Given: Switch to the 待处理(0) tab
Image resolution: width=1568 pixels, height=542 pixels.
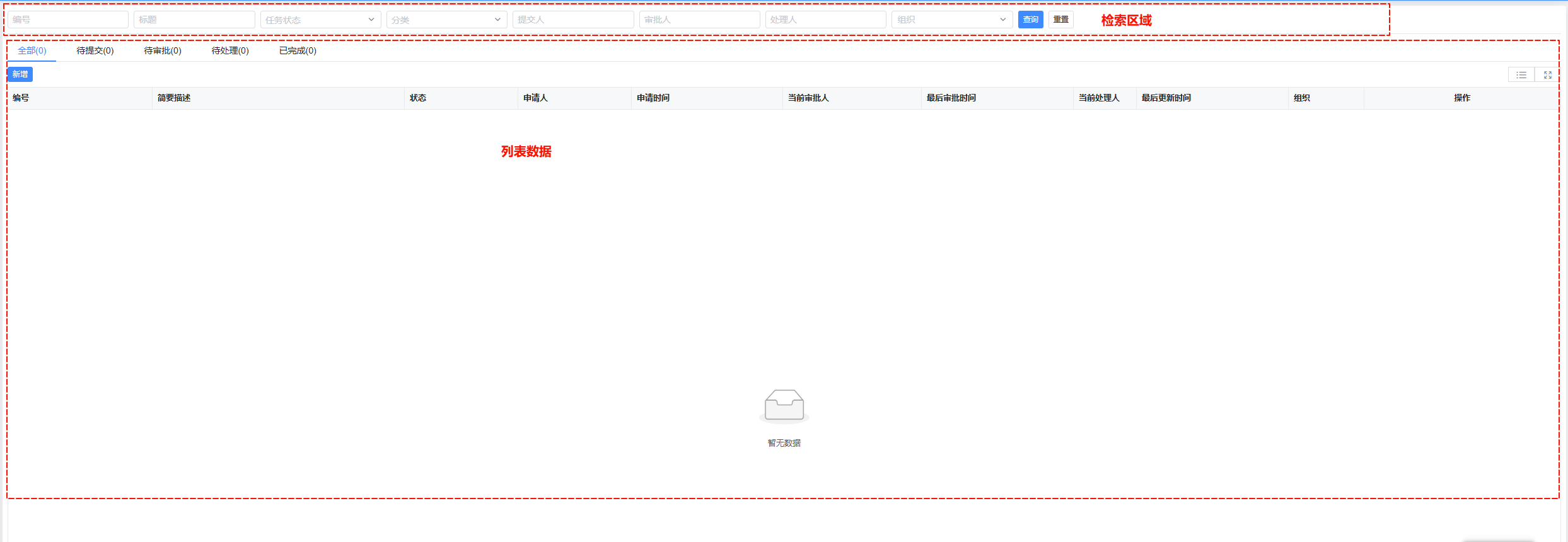Looking at the screenshot, I should point(230,50).
